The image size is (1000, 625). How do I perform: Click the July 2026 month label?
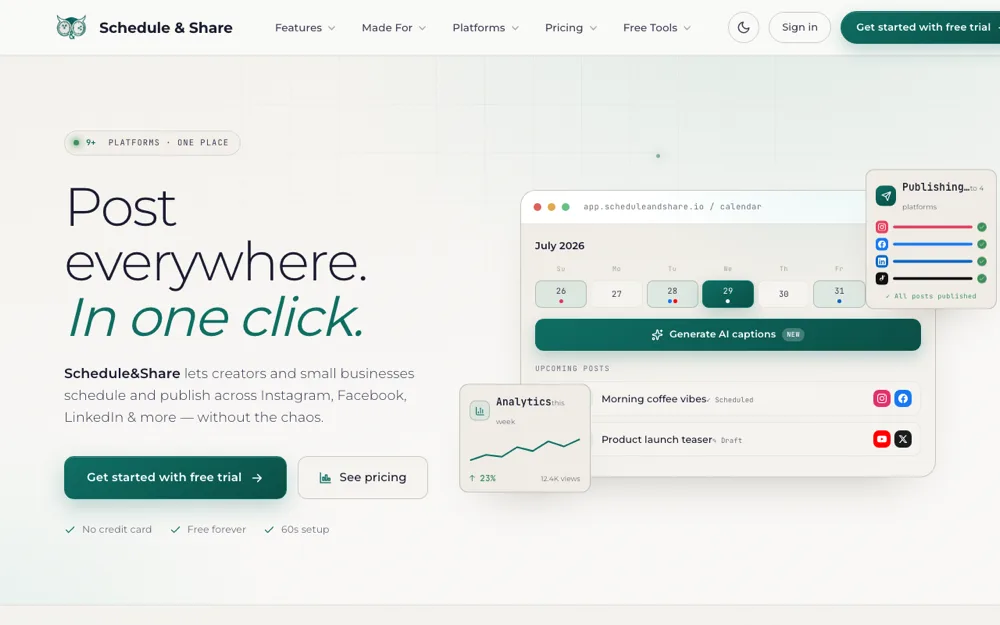click(559, 246)
